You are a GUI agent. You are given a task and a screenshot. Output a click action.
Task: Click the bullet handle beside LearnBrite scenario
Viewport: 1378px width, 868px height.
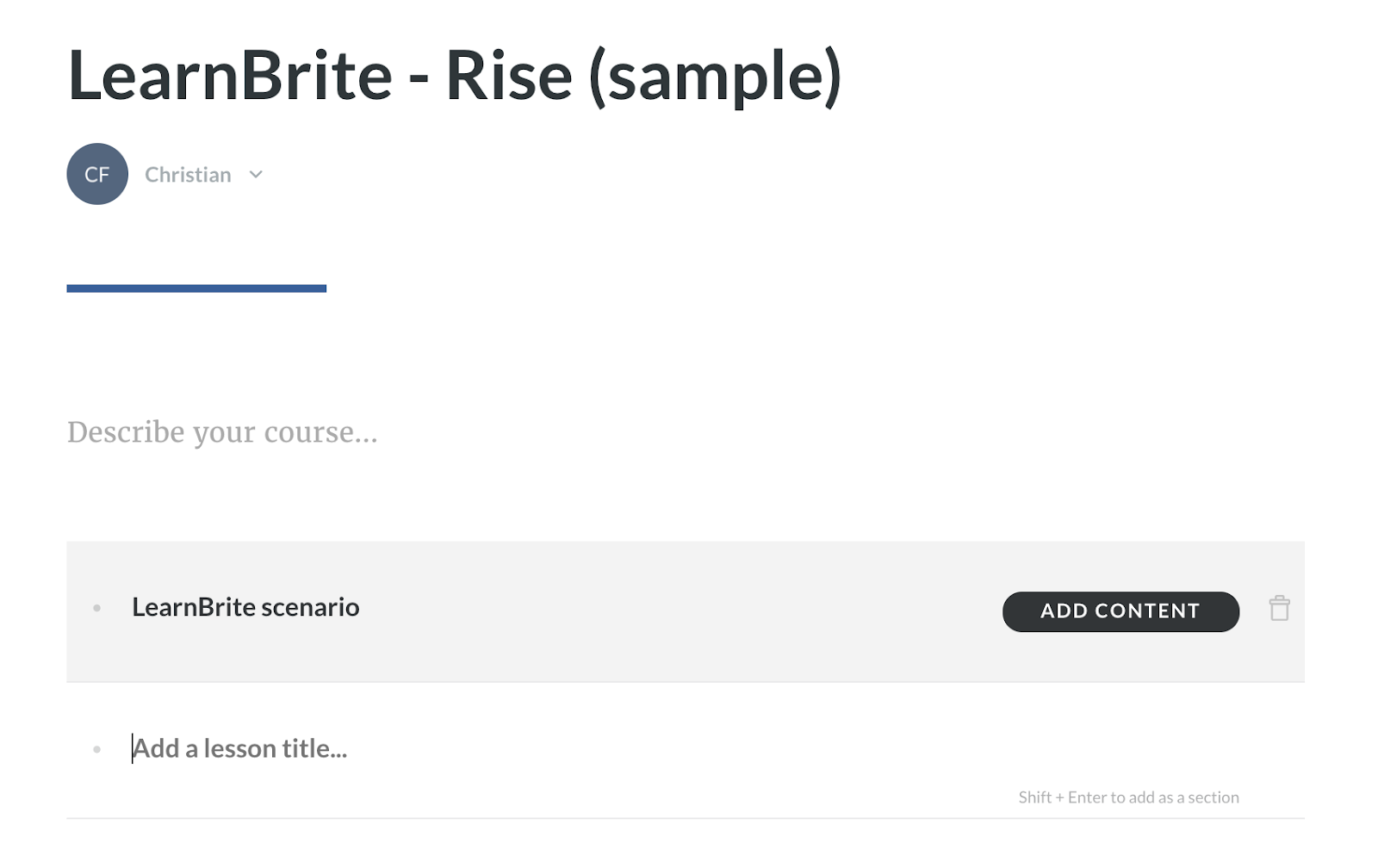pyautogui.click(x=97, y=609)
